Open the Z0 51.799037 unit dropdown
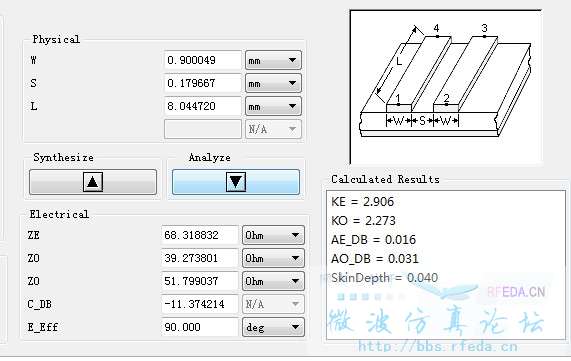The image size is (571, 361). click(273, 281)
